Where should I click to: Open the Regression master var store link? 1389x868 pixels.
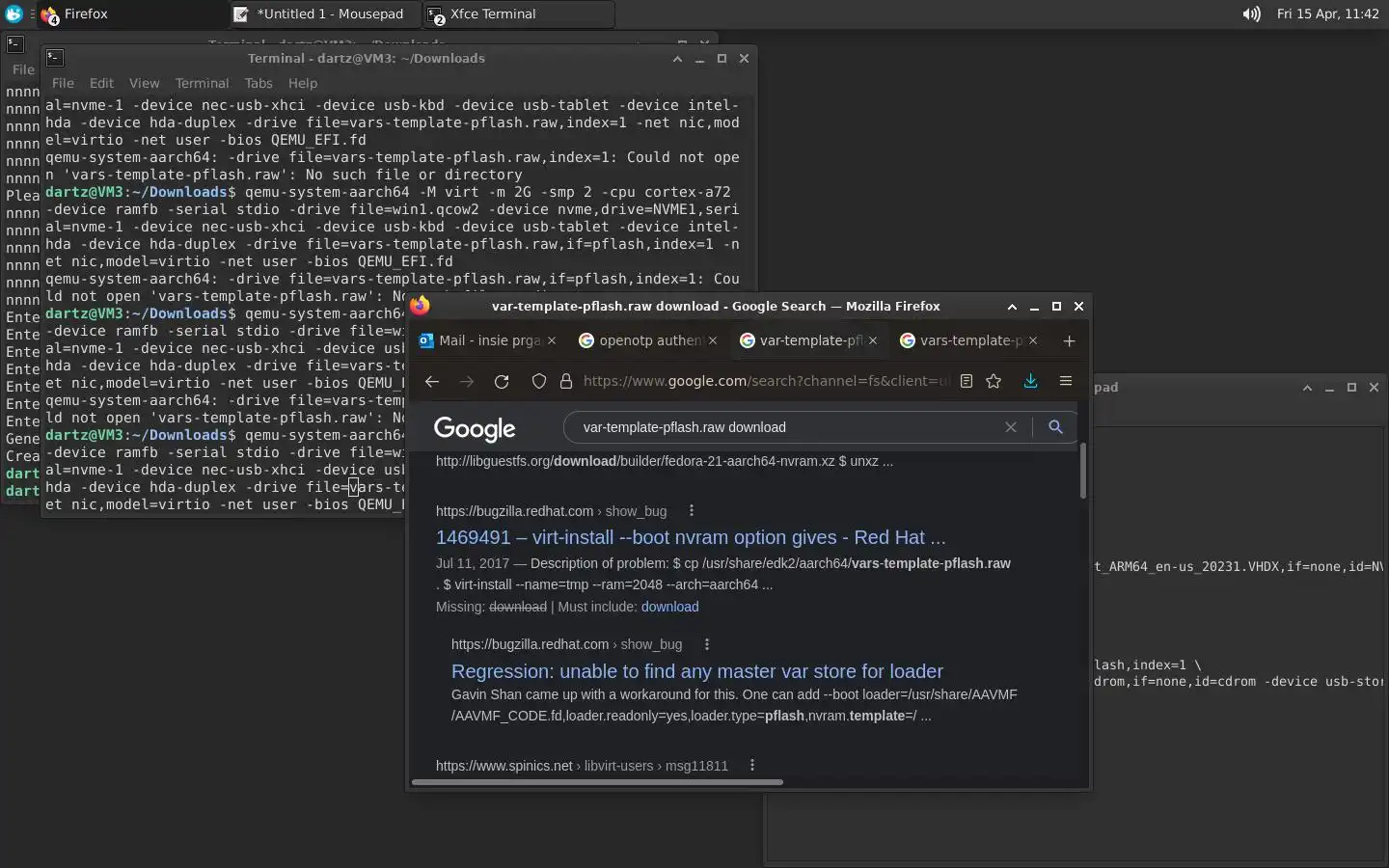(697, 671)
